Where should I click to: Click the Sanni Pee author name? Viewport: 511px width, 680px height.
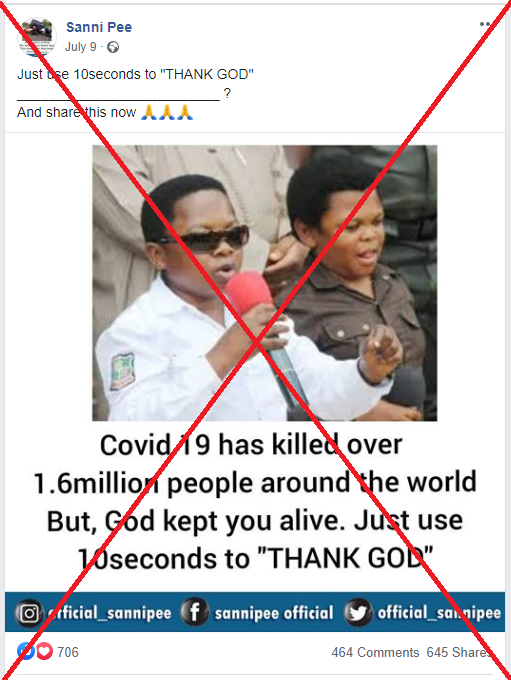[x=99, y=27]
